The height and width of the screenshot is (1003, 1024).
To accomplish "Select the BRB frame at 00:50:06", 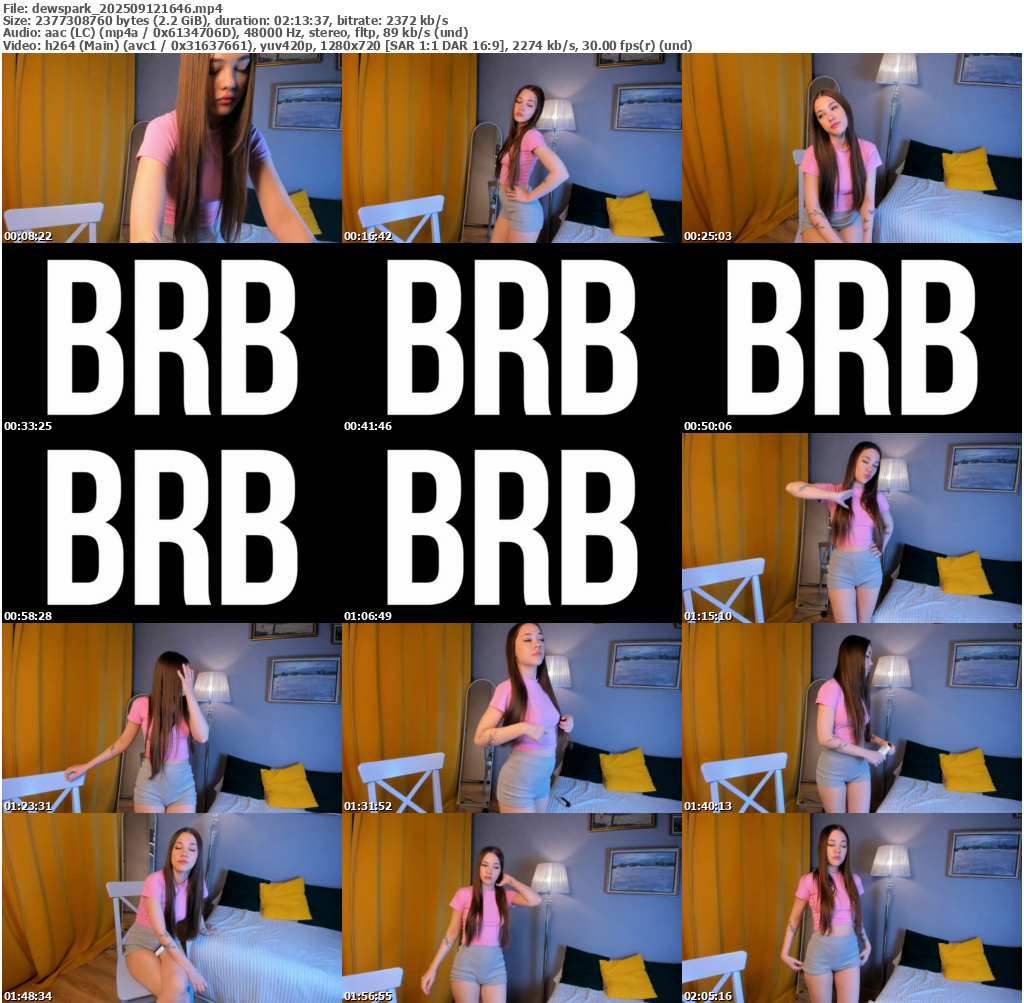I will click(852, 338).
